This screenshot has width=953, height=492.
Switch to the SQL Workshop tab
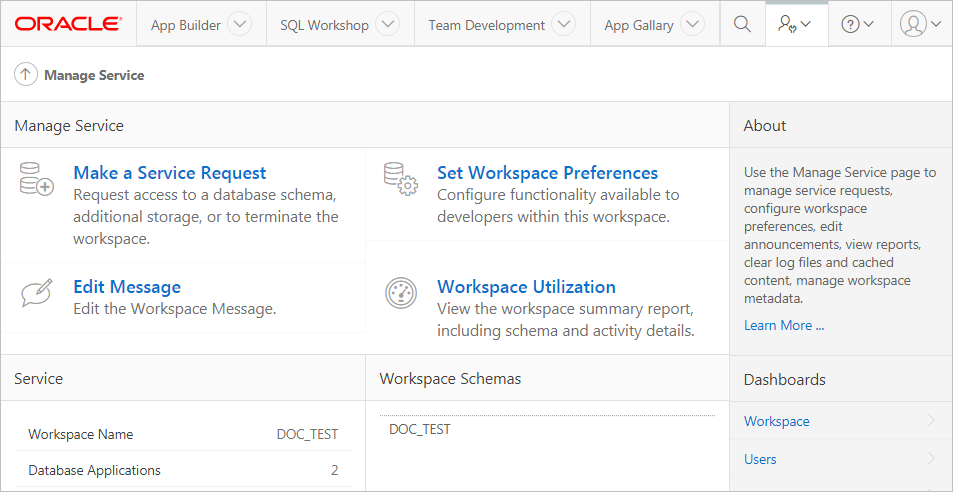pos(324,25)
